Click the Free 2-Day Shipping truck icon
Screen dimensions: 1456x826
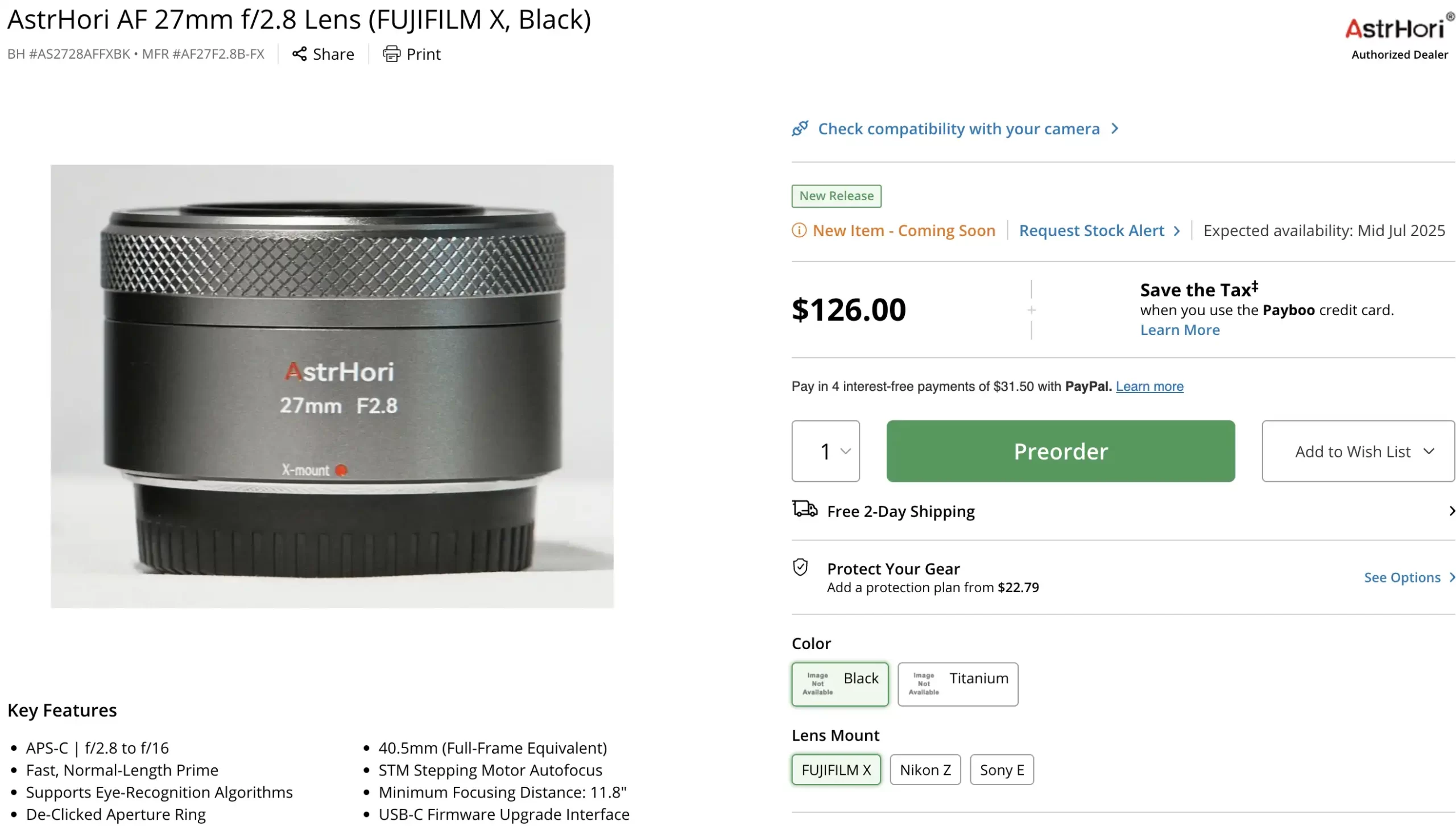(805, 509)
